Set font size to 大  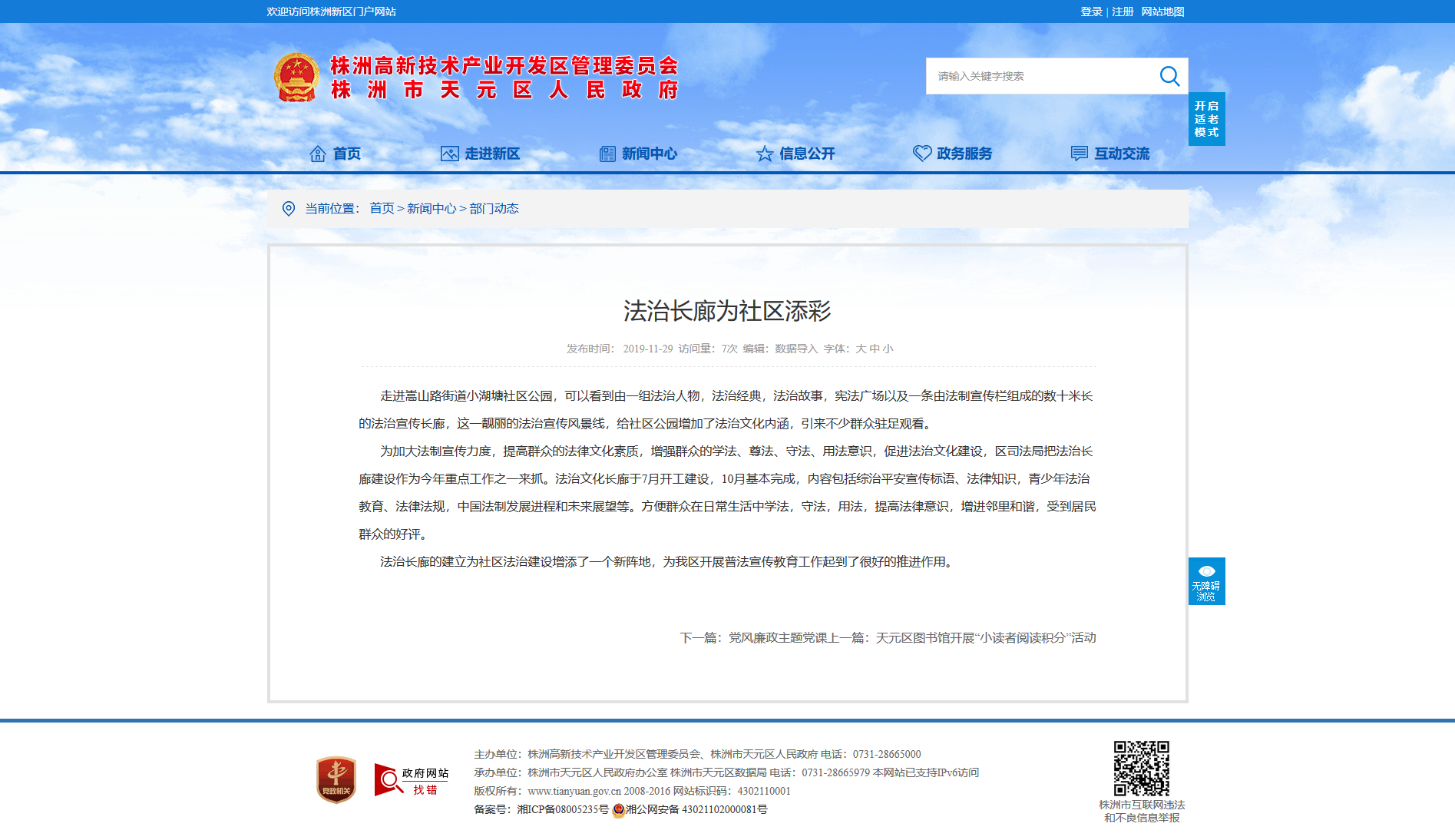(x=861, y=349)
